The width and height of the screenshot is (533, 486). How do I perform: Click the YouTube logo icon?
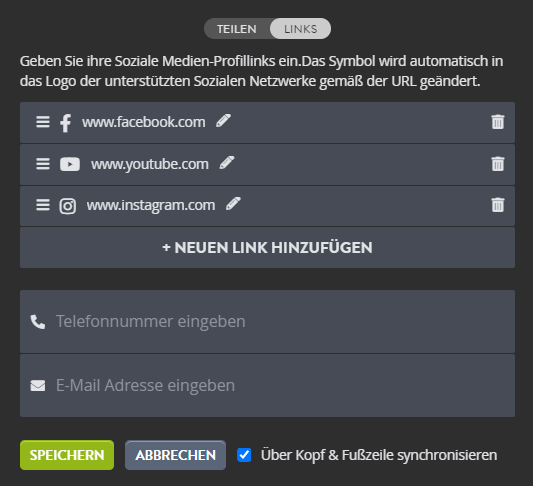pyautogui.click(x=70, y=164)
